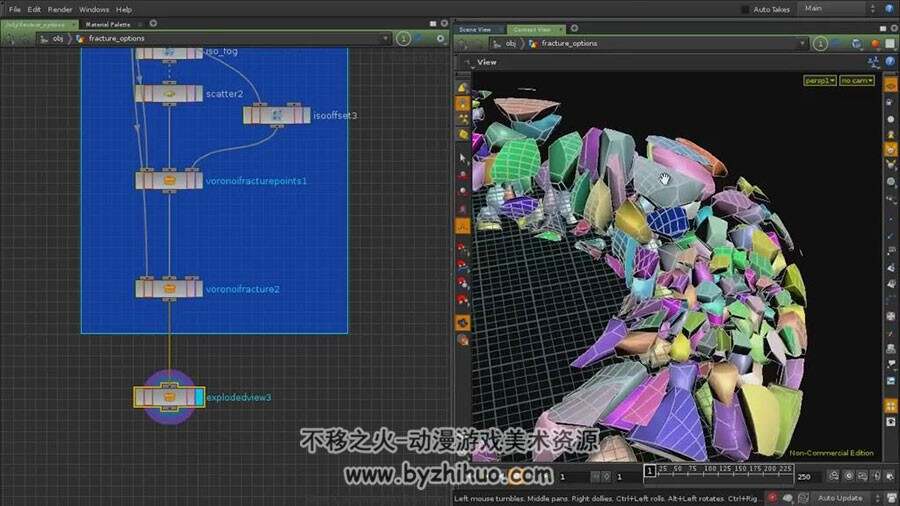This screenshot has height=506, width=900.
Task: Select the voronoifracturepoints1 node
Action: pos(169,180)
